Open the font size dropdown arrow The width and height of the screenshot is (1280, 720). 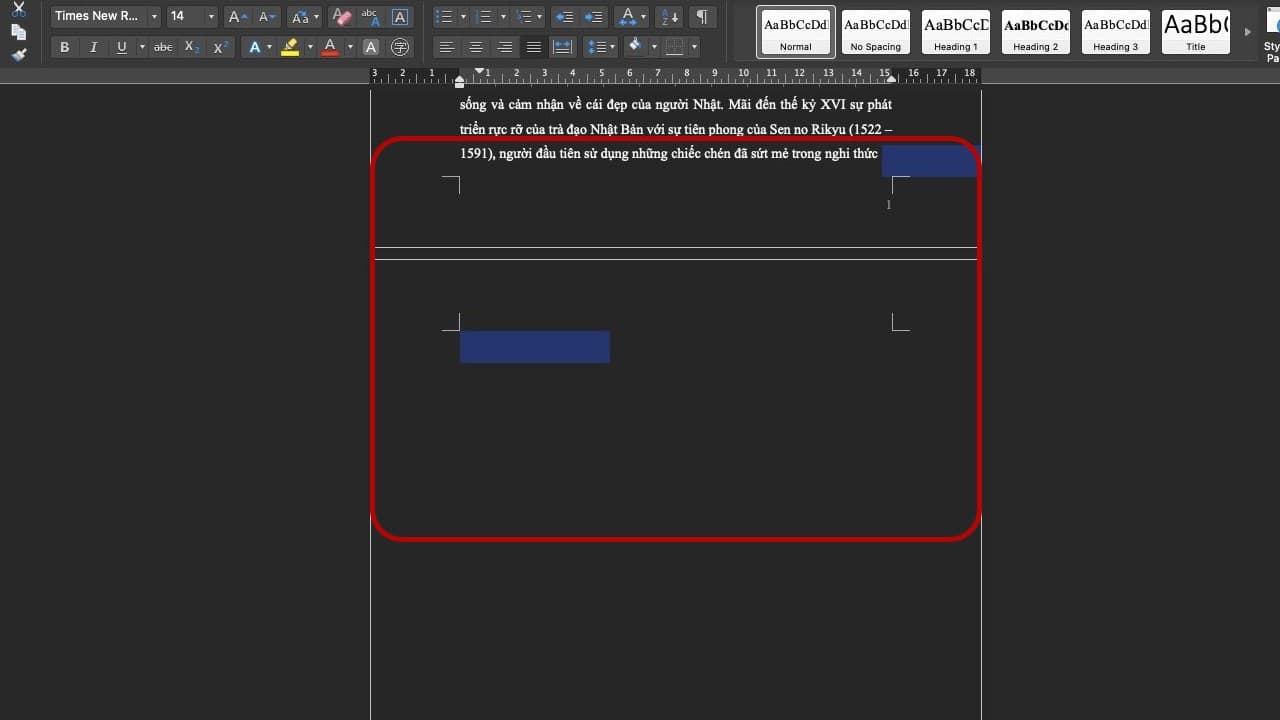point(211,17)
